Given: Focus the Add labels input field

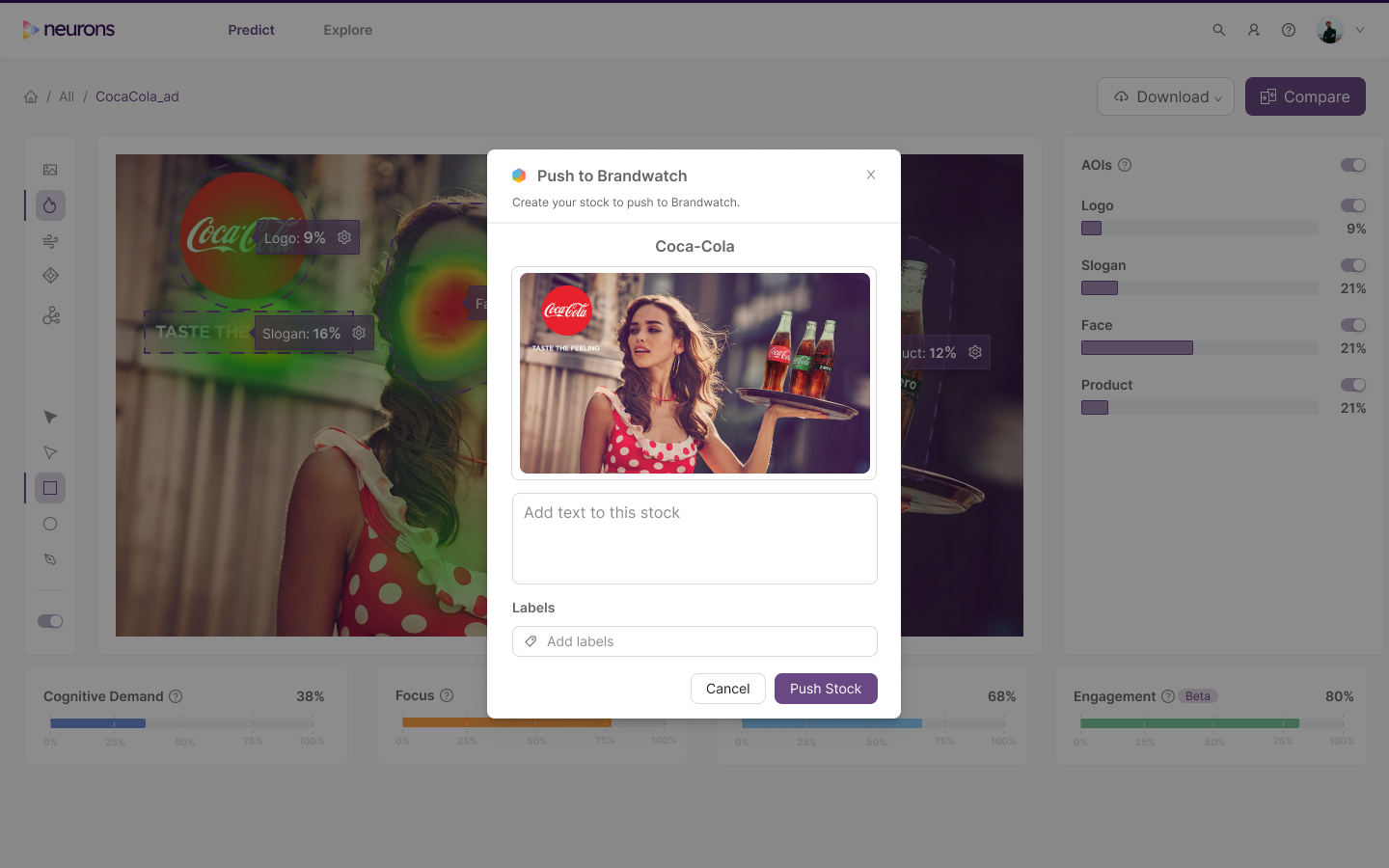Looking at the screenshot, I should 694,641.
